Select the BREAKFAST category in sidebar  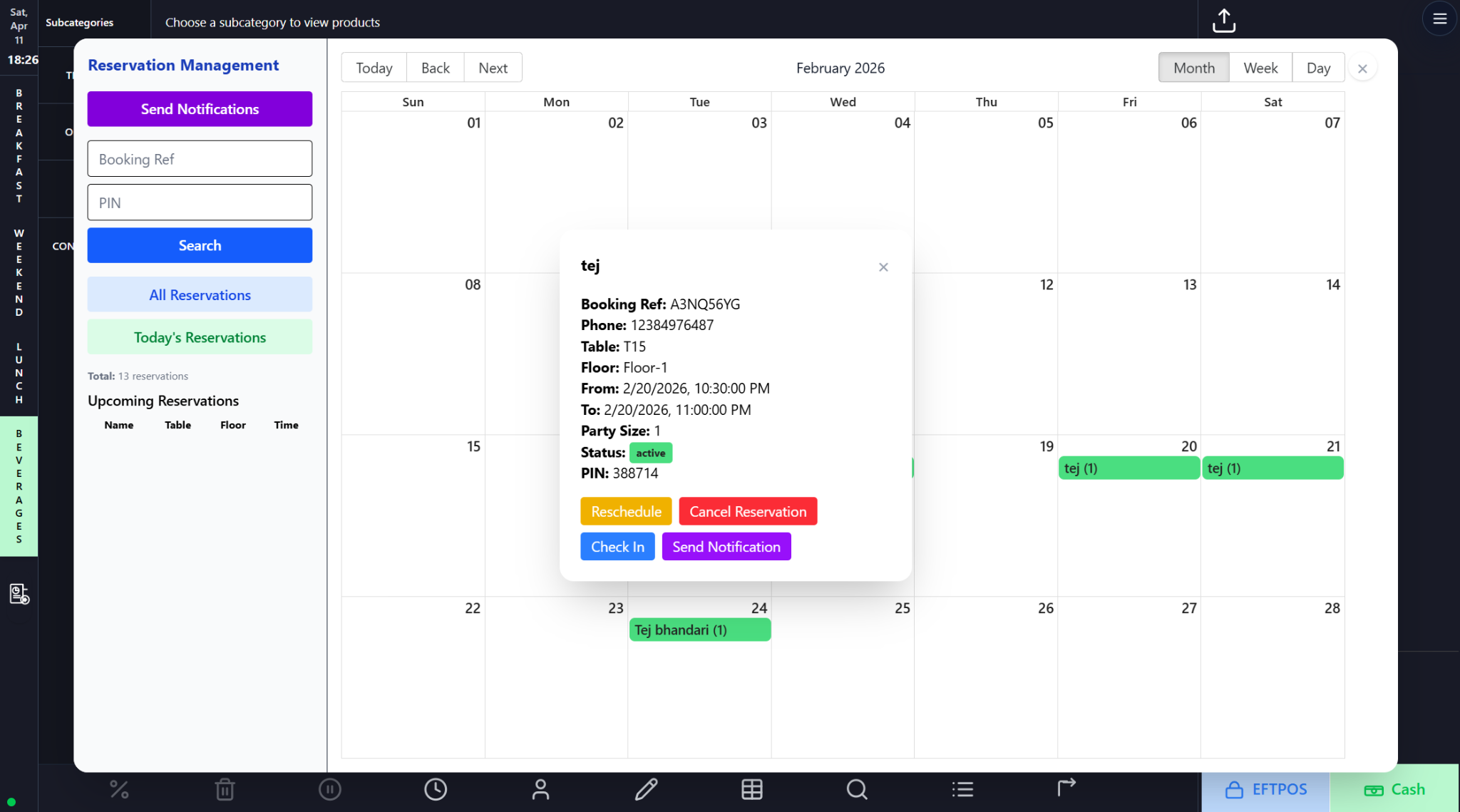(x=19, y=145)
